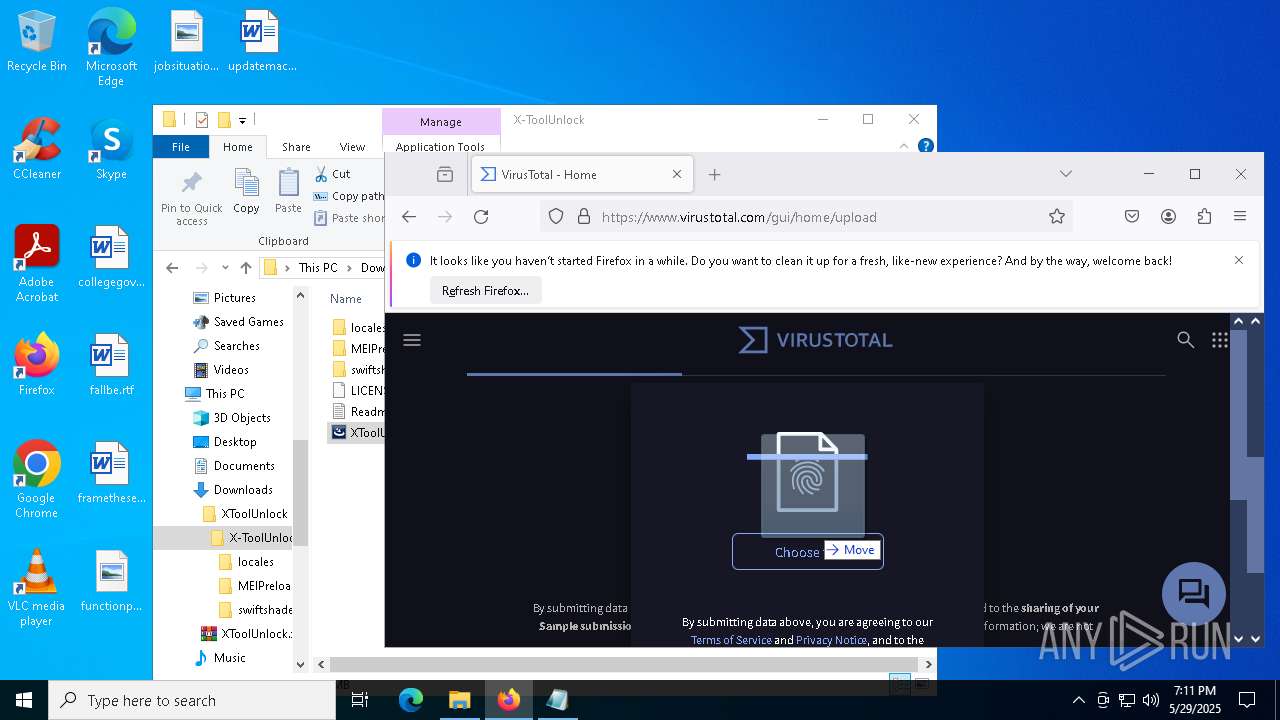
Task: Click the Firefox reload page button
Action: pos(481,216)
